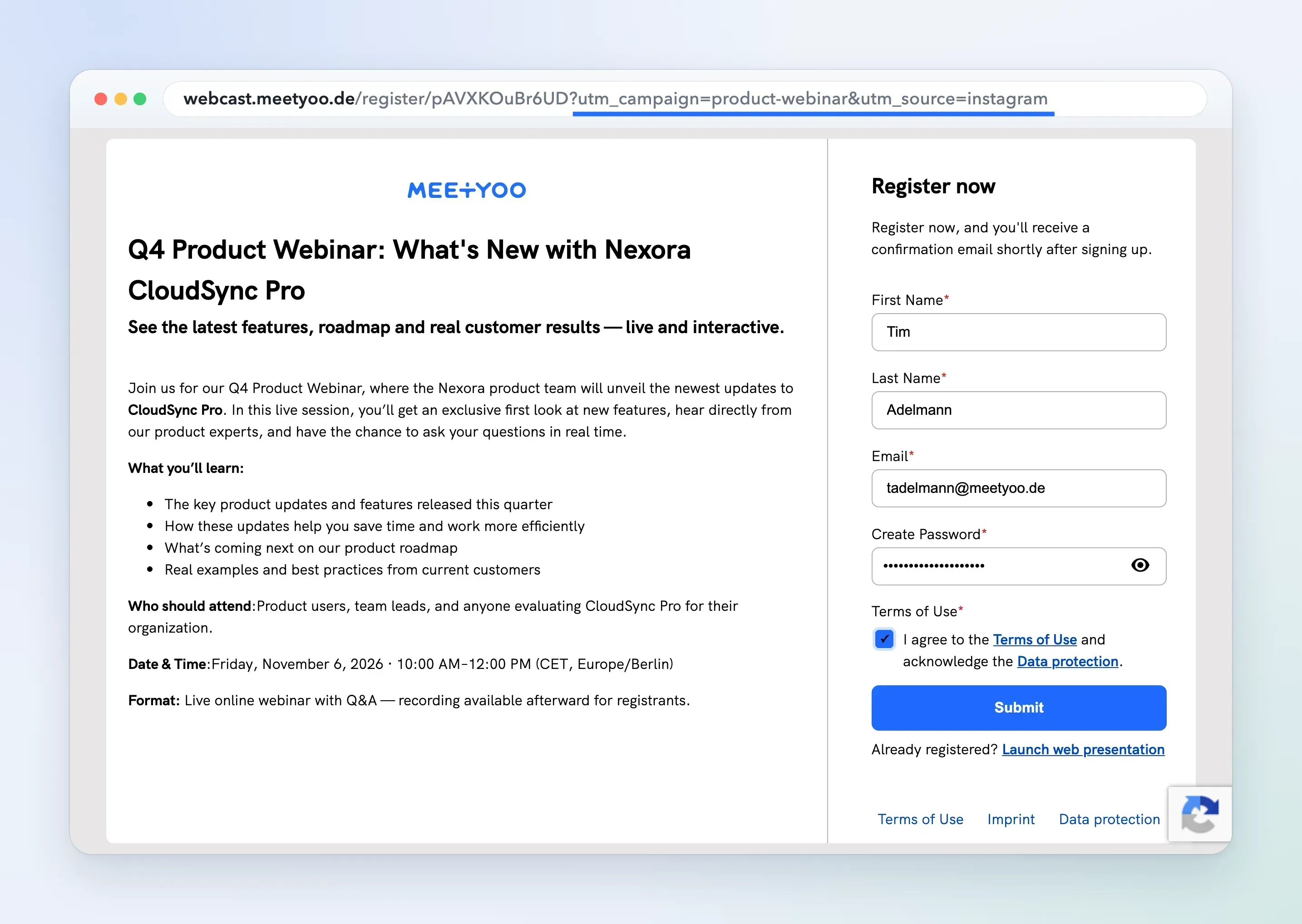The height and width of the screenshot is (924, 1302).
Task: Click the webinar title heading 'Q4 Product Webinar'
Action: click(409, 270)
